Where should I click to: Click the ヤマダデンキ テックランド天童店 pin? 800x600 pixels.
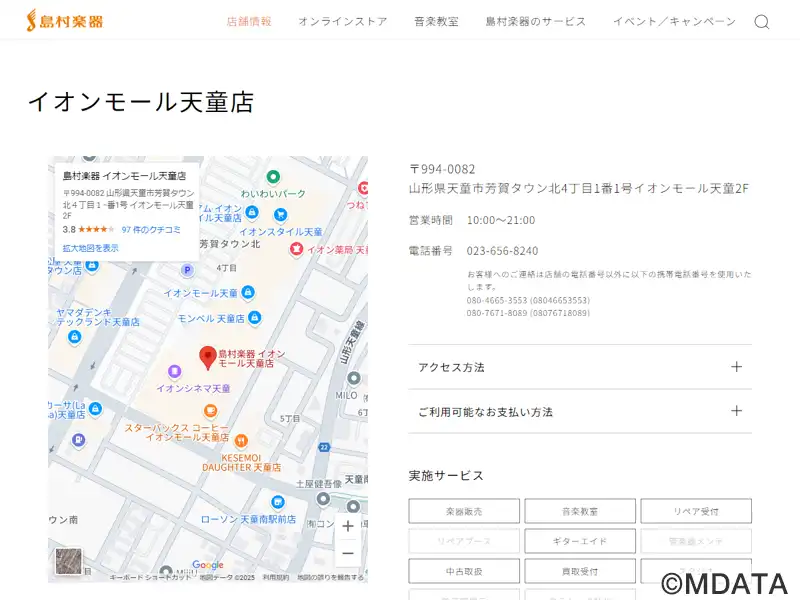click(74, 337)
